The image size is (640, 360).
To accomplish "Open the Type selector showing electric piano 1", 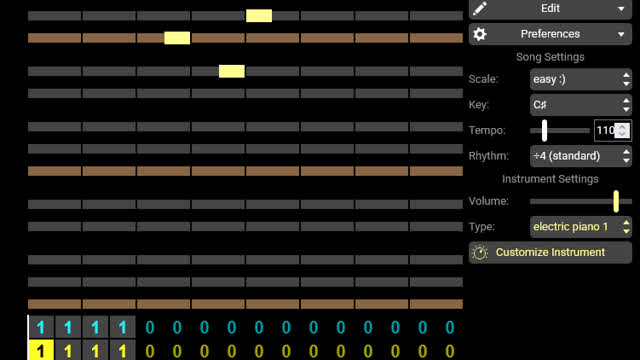I will [580, 227].
